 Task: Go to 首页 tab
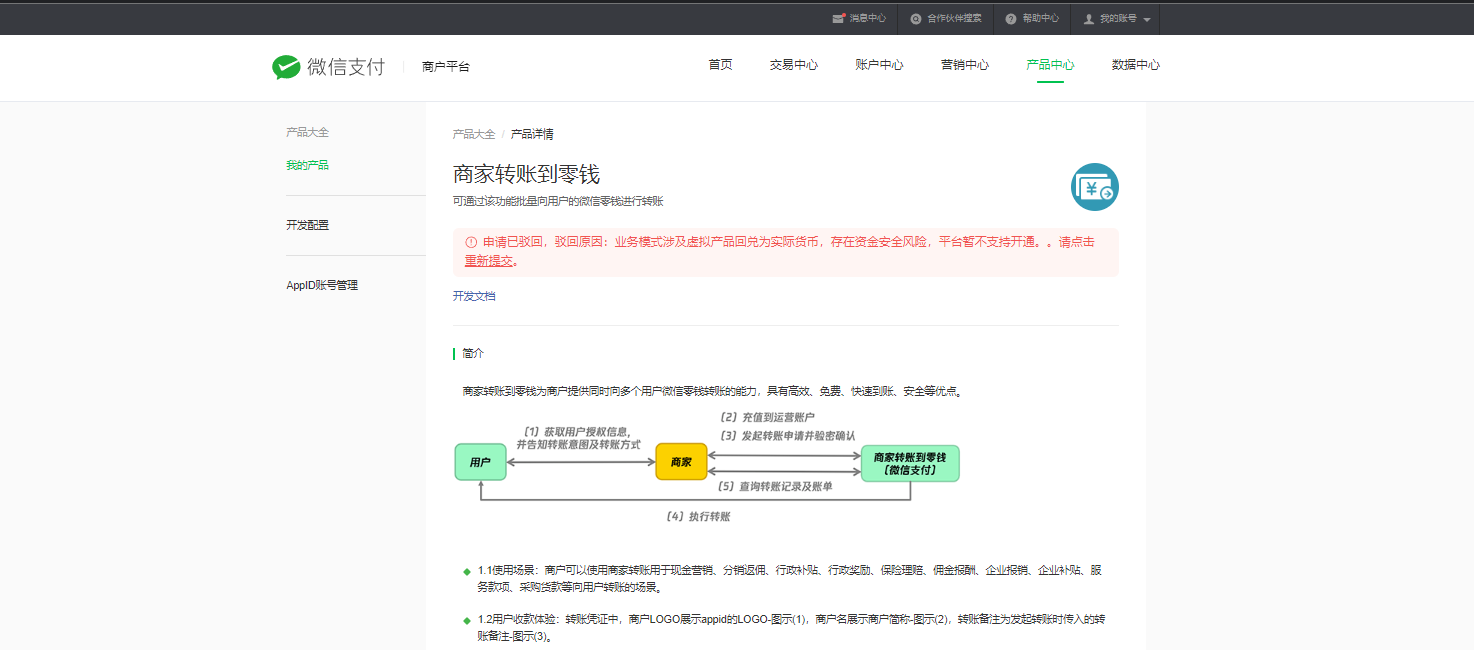[x=720, y=65]
